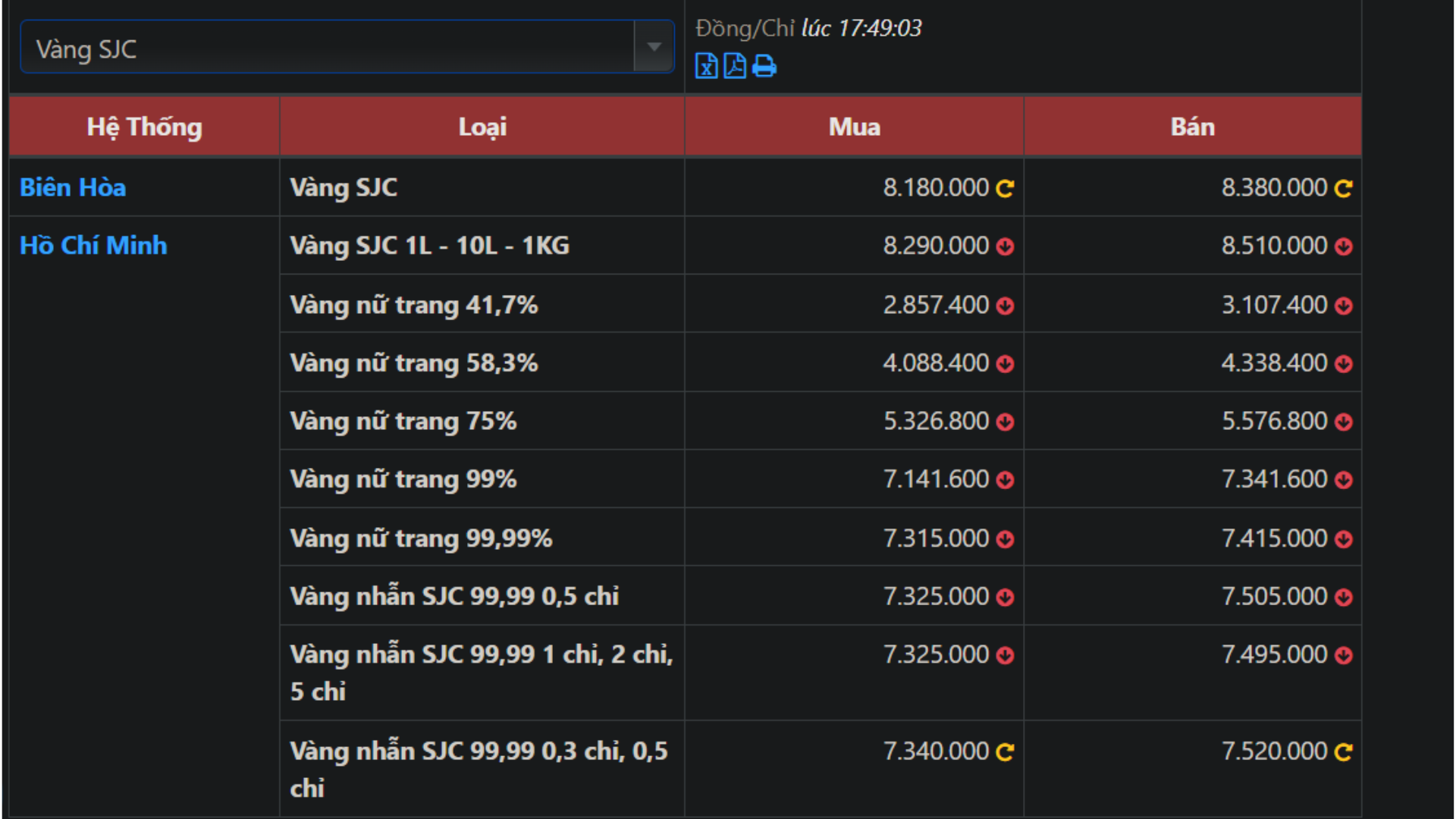The width and height of the screenshot is (1456, 819).
Task: Click refresh icon beside 8.380.000 sell price
Action: click(x=1343, y=188)
